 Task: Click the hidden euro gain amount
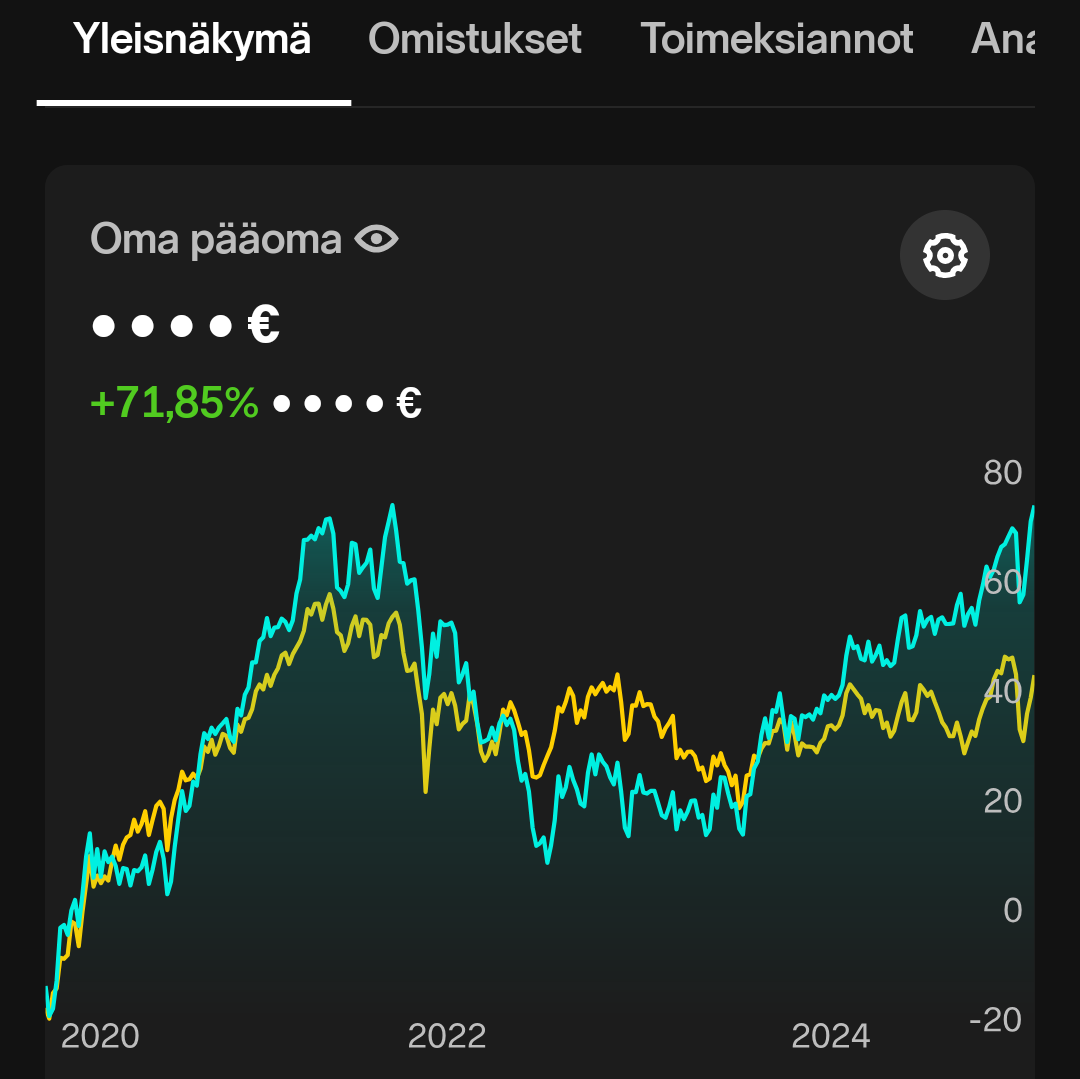[347, 403]
